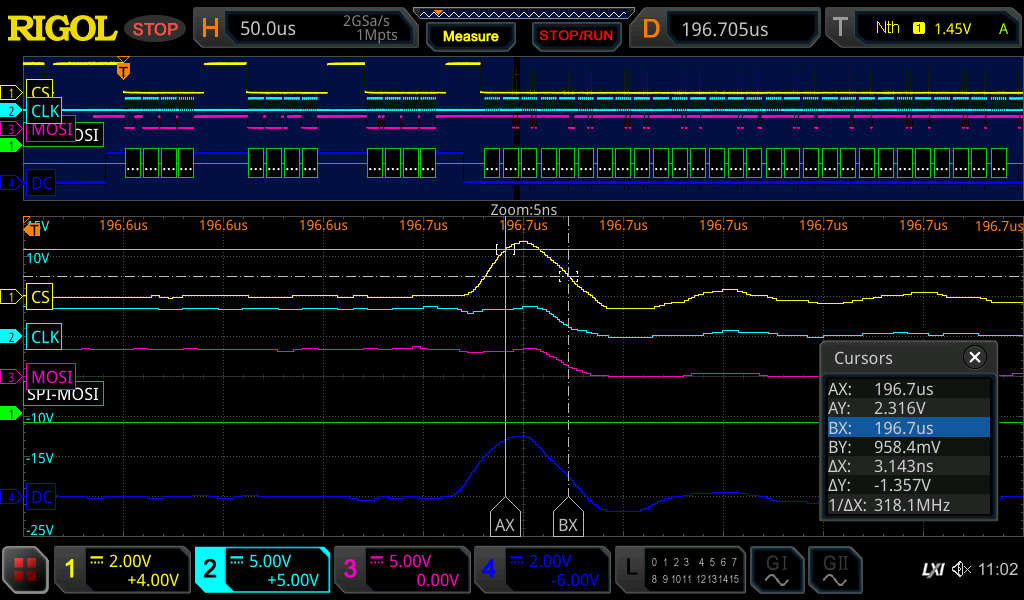
Task: Click the LXI network status icon
Action: click(x=933, y=569)
